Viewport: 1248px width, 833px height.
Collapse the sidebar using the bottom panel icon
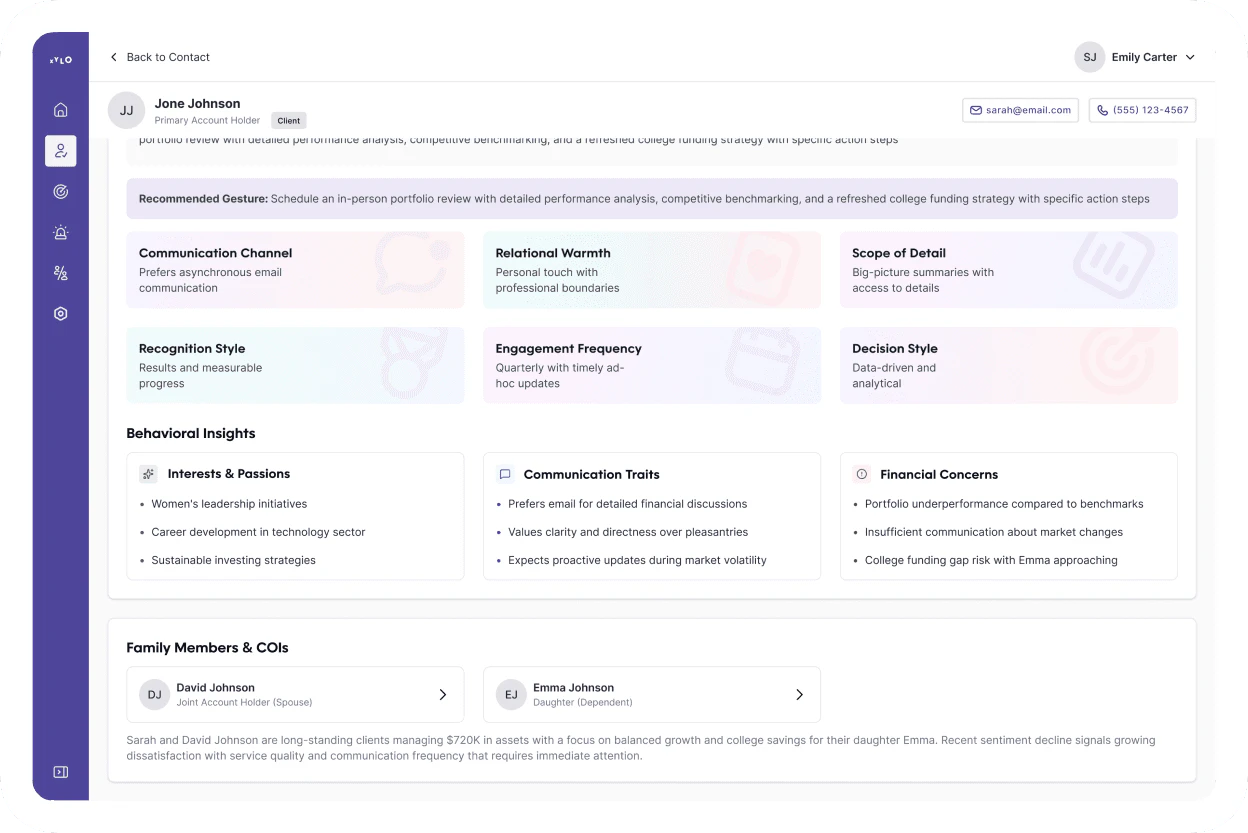(60, 771)
